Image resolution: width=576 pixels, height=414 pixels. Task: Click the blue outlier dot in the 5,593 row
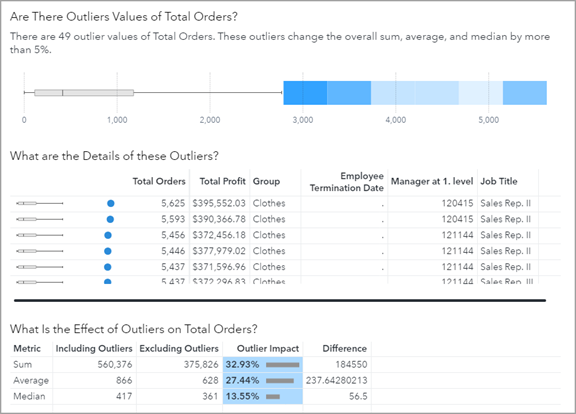pyautogui.click(x=110, y=219)
